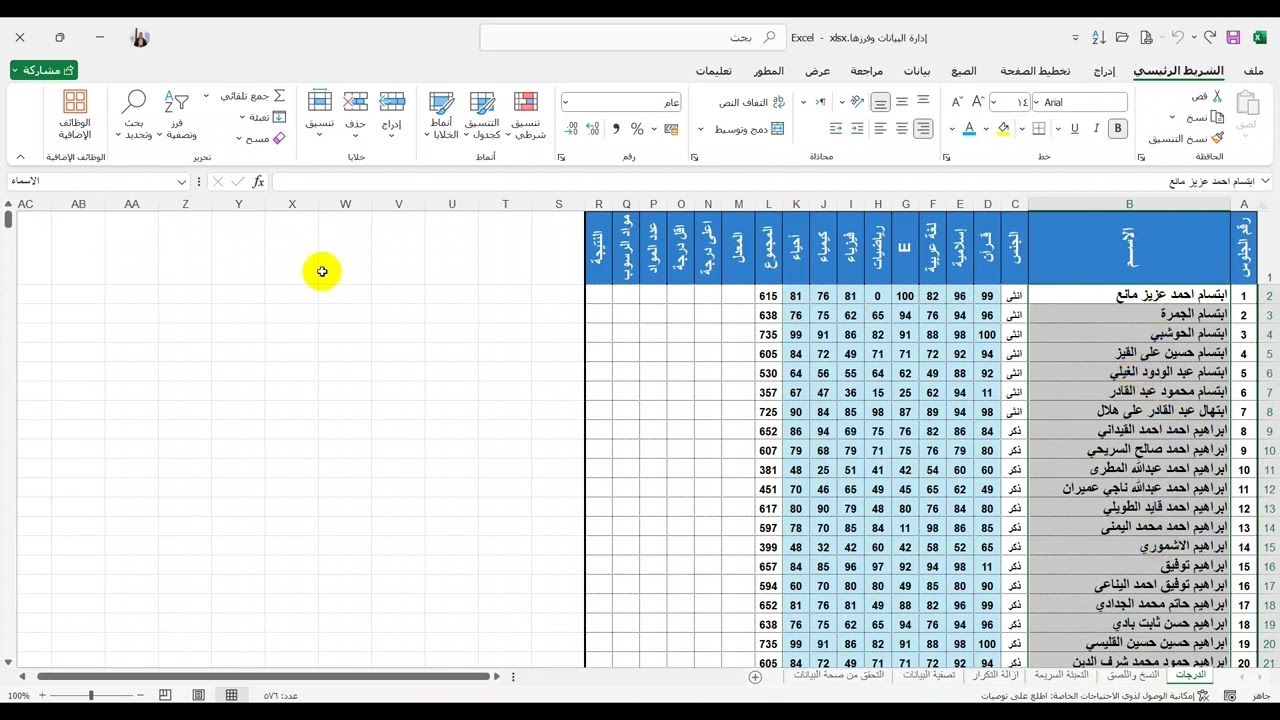
Task: Toggle Align Left horizontal alignment
Action: tap(880, 128)
